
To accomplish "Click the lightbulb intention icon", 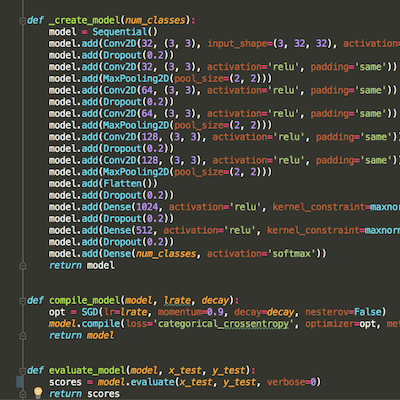I will pos(38,393).
